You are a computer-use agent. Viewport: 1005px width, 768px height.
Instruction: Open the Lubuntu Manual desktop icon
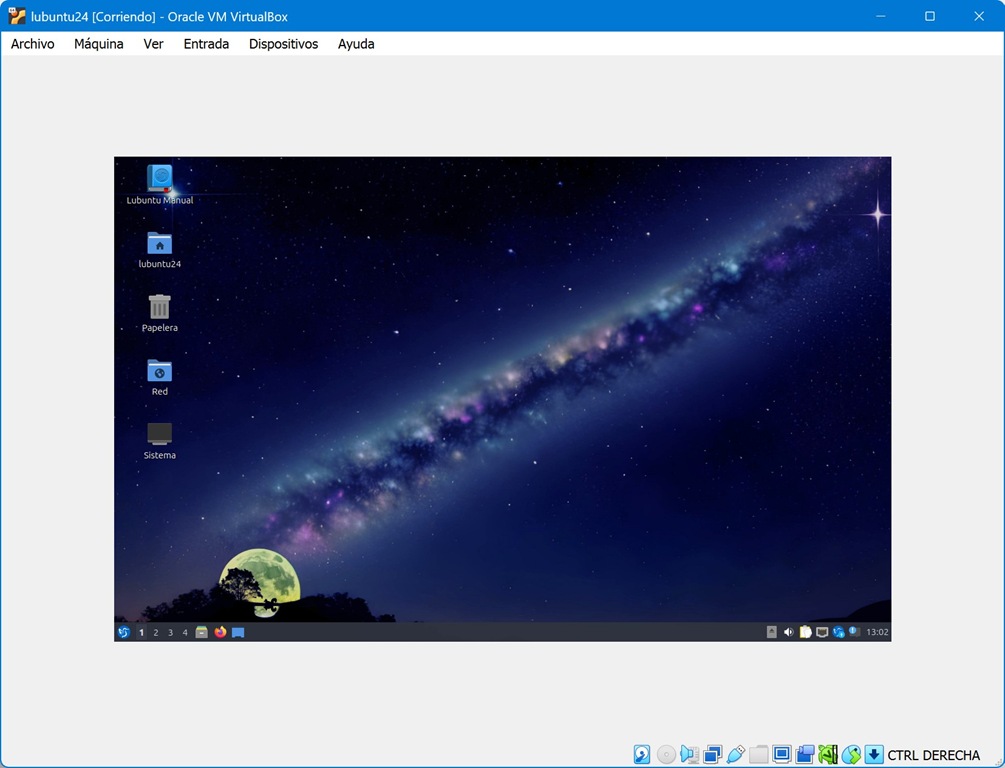click(159, 179)
